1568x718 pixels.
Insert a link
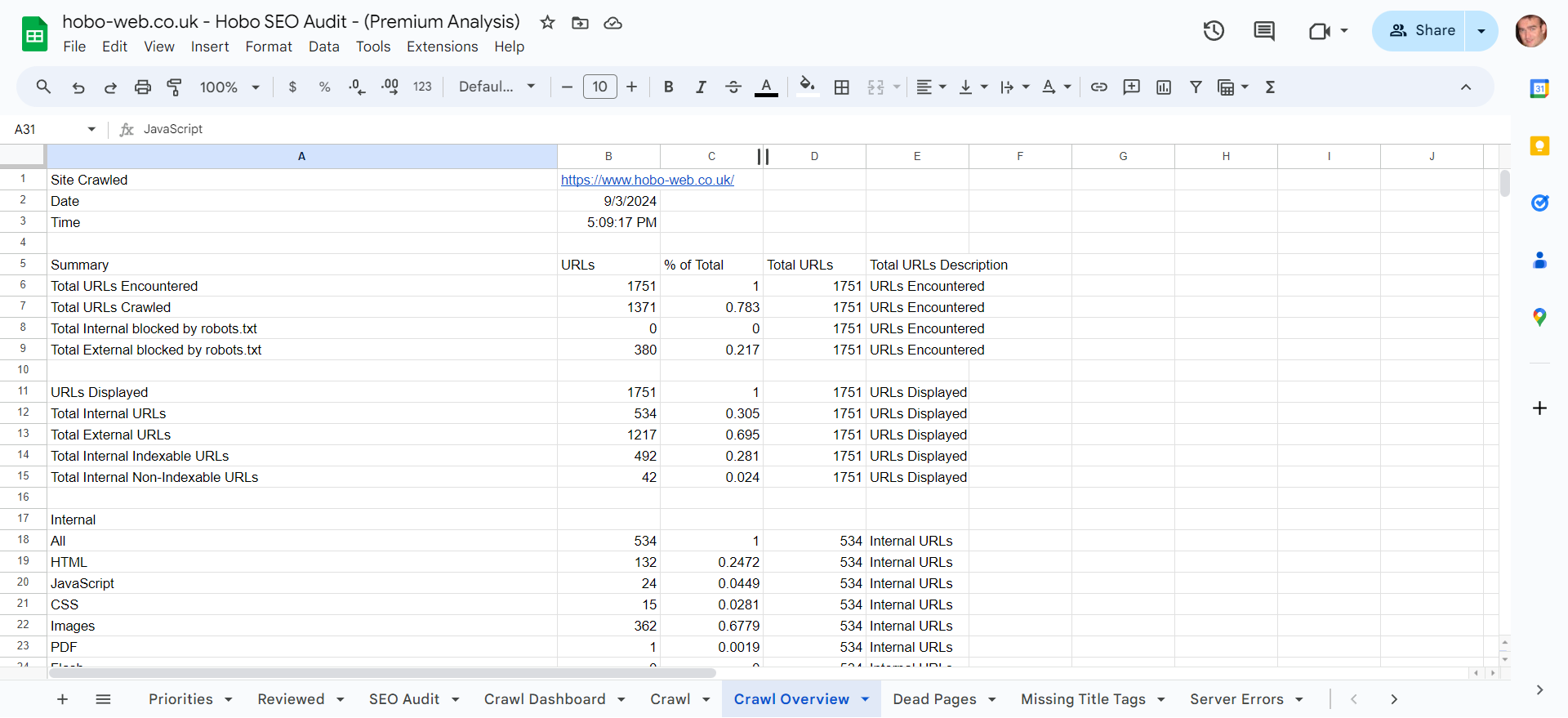[1099, 87]
